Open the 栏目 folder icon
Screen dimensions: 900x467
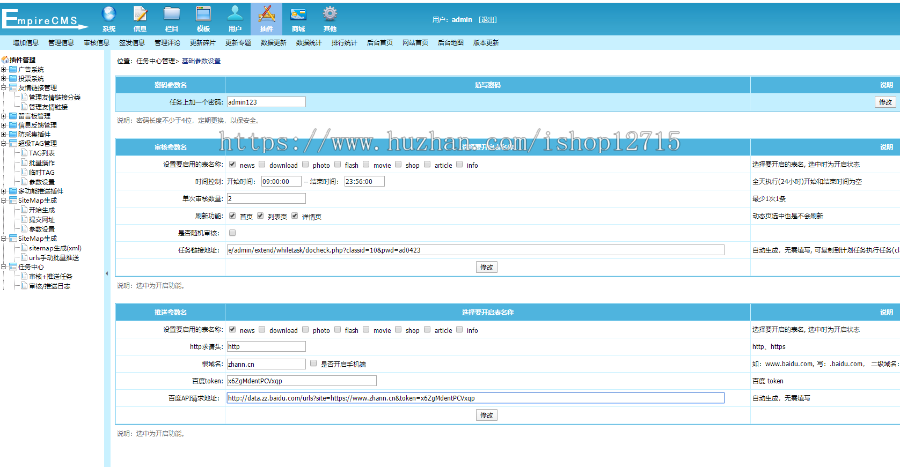point(172,14)
